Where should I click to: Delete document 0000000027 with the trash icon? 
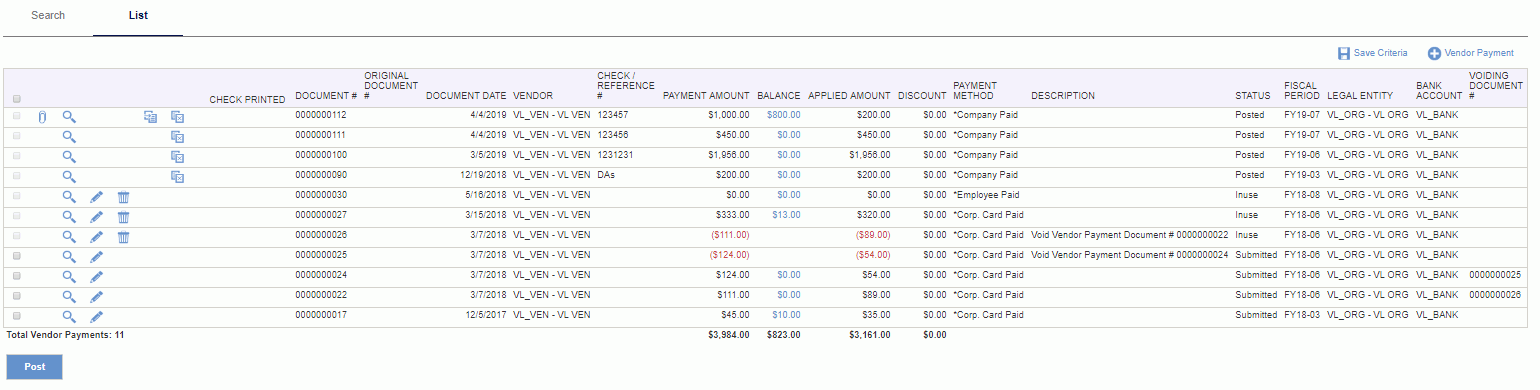(123, 217)
